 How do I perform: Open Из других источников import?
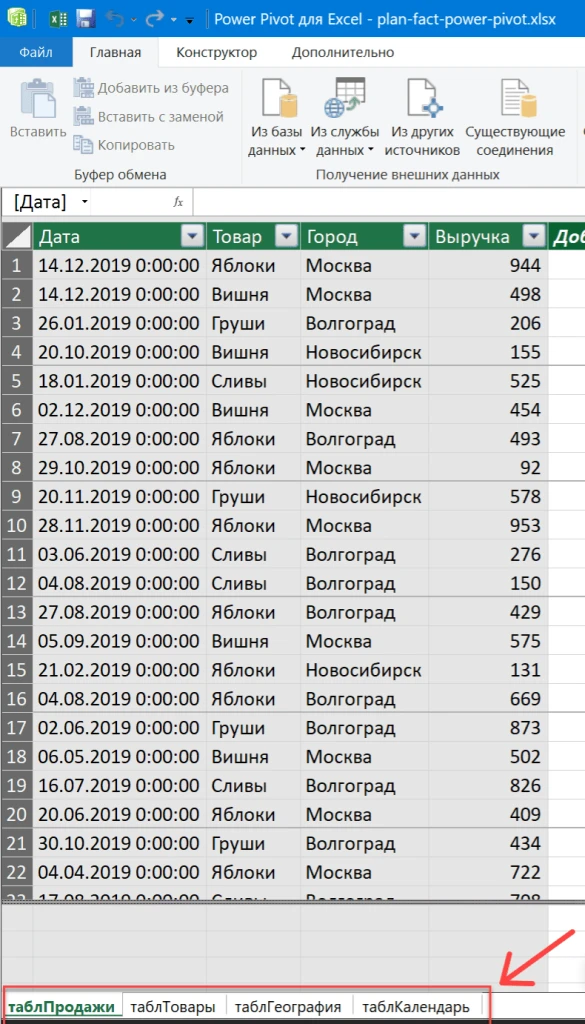[x=422, y=118]
